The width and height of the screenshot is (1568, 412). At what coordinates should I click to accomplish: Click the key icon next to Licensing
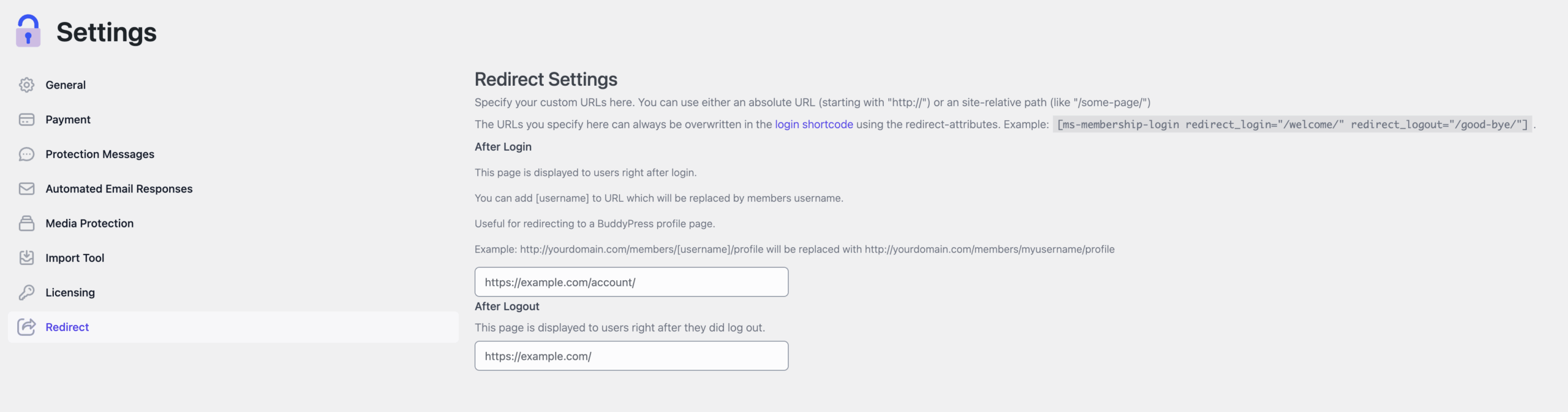[x=27, y=292]
